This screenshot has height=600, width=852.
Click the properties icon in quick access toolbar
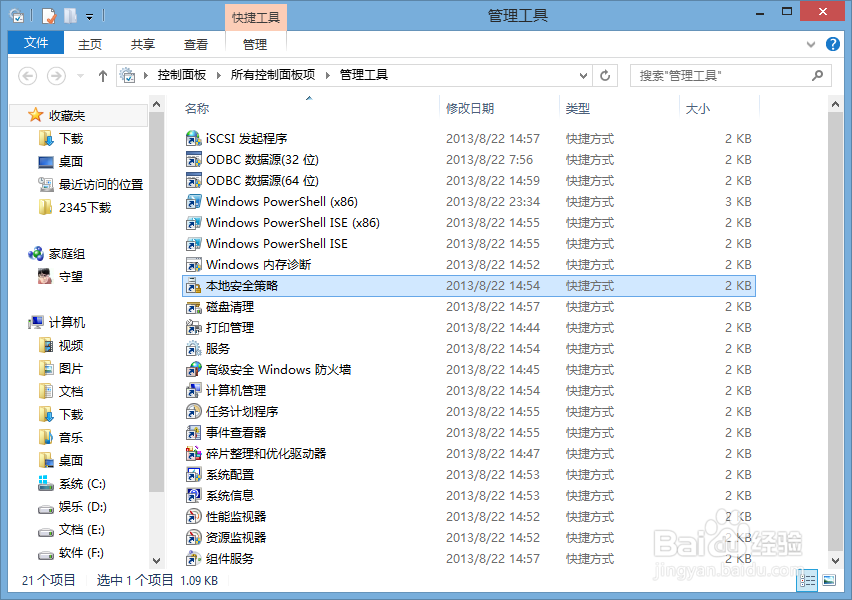[48, 16]
